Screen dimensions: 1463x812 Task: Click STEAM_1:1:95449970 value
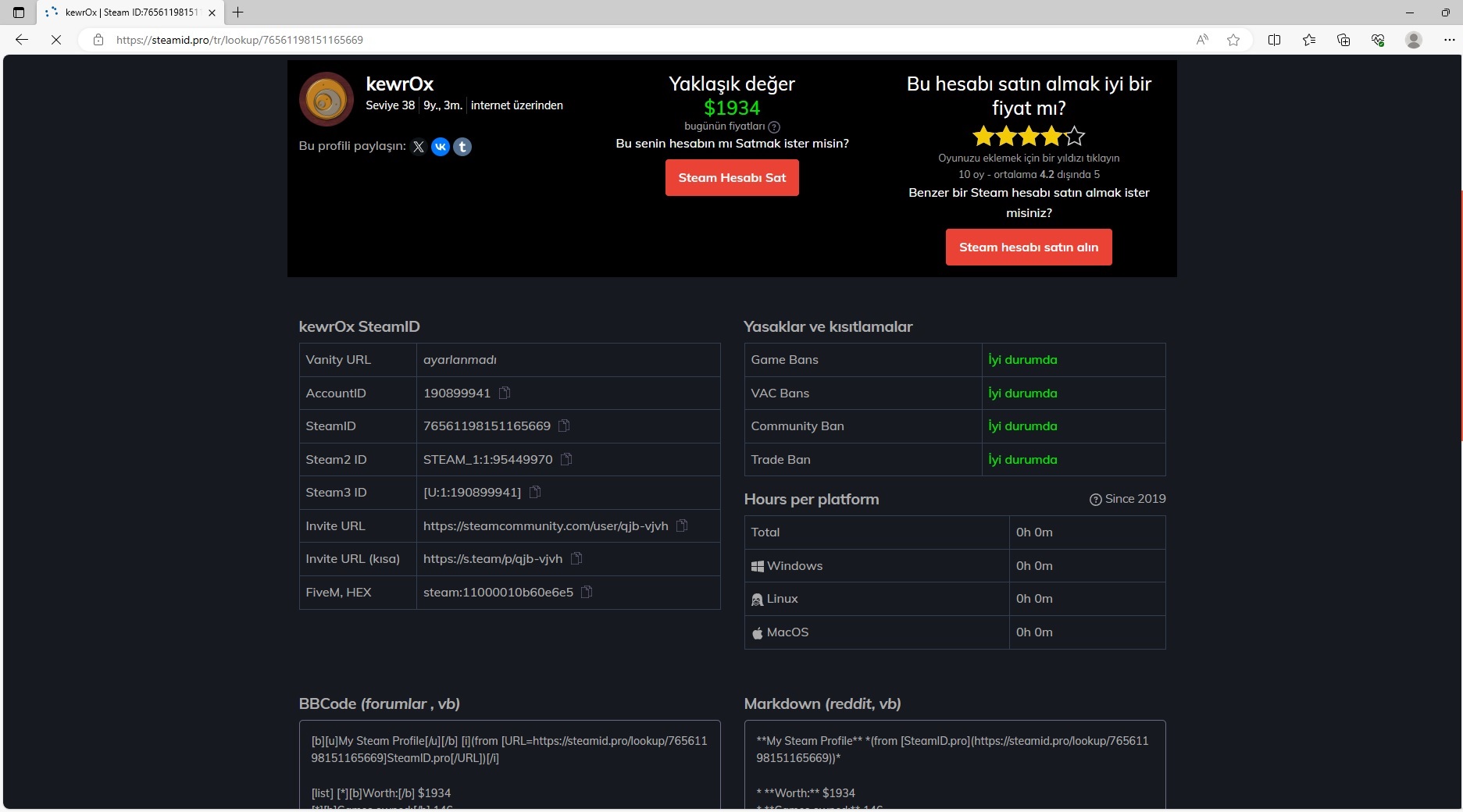click(x=487, y=459)
